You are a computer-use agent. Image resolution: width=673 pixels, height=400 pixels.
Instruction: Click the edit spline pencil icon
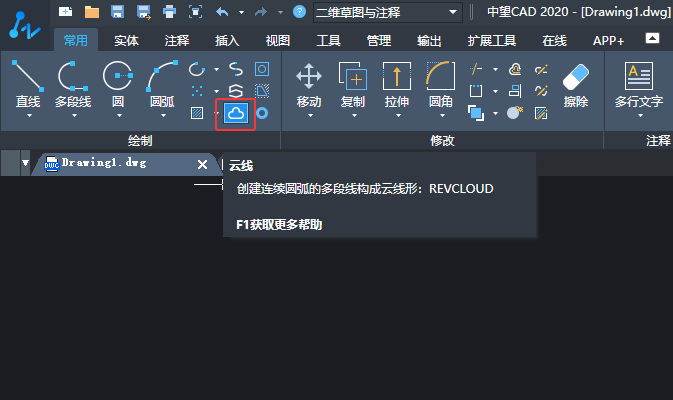[x=541, y=91]
